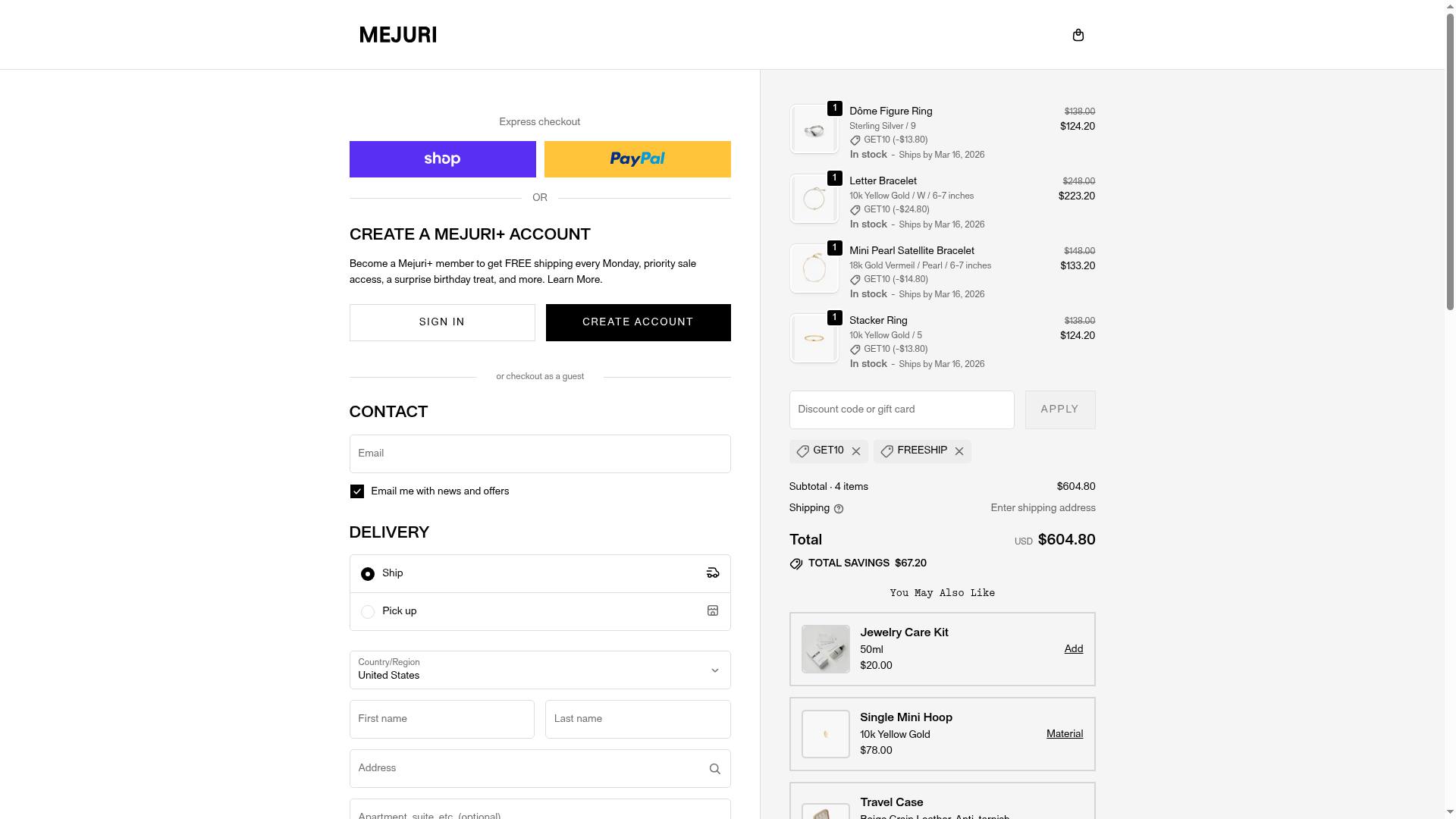Image resolution: width=1456 pixels, height=819 pixels.
Task: Click the Apply discount button
Action: 1059,409
